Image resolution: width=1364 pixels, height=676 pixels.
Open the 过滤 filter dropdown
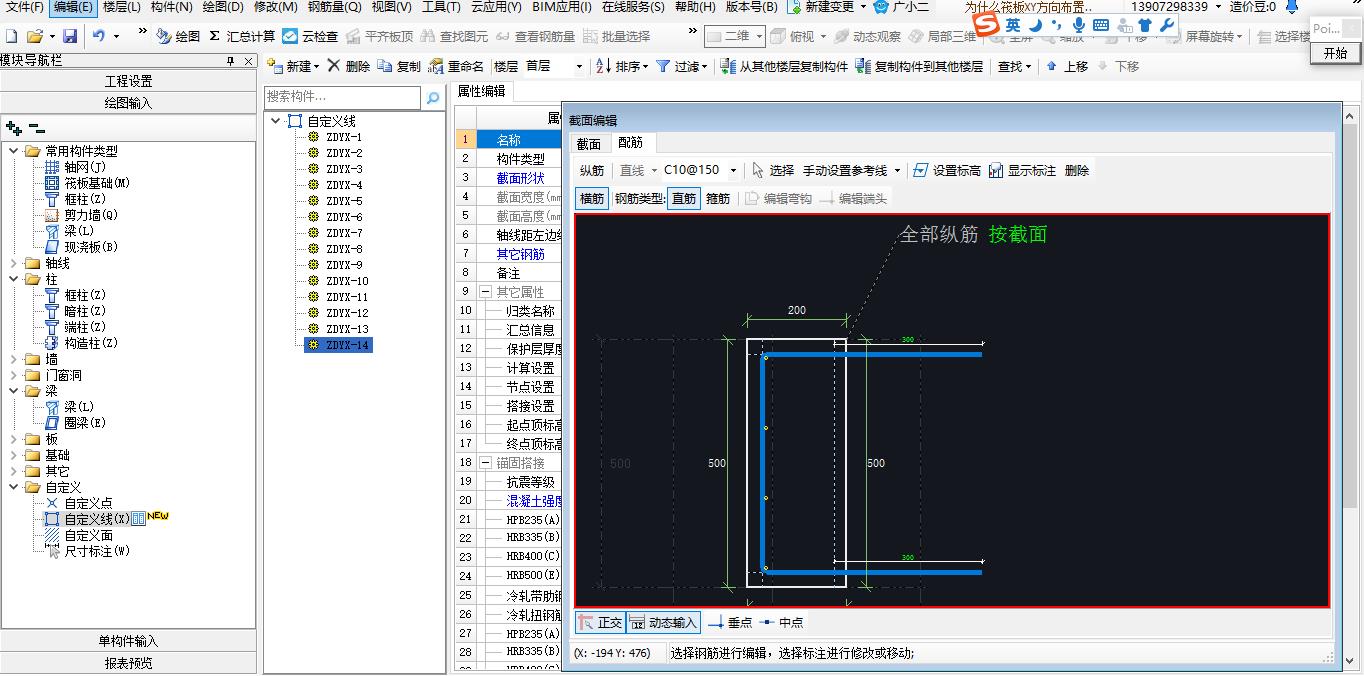tap(705, 66)
